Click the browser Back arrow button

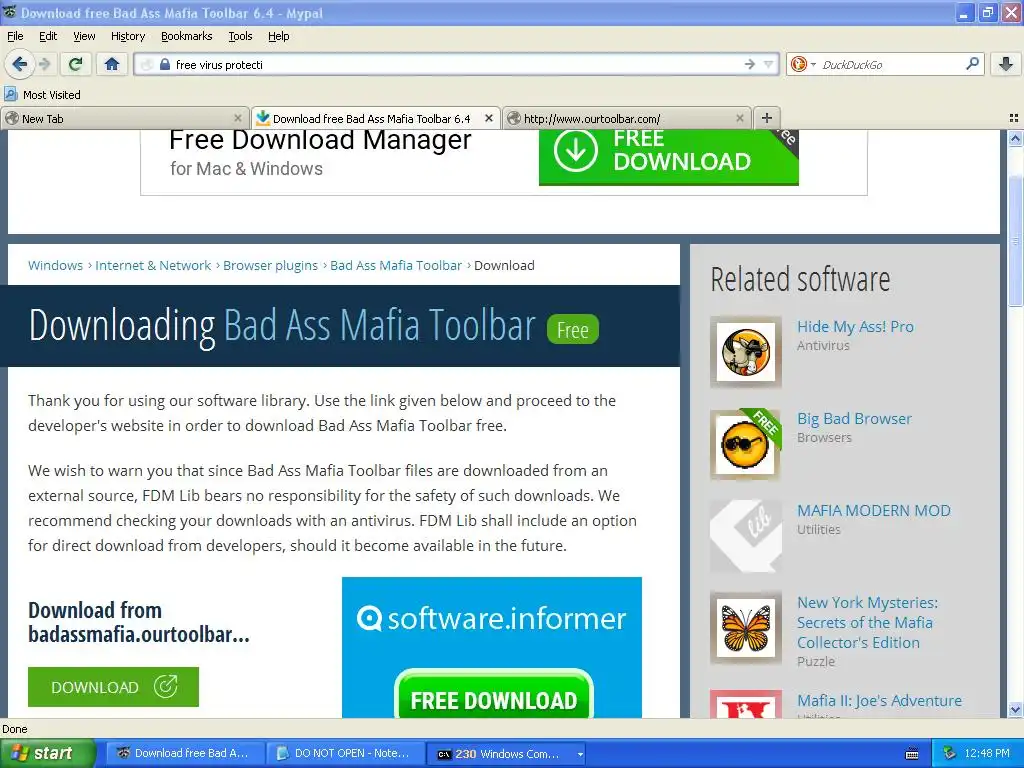pos(20,64)
